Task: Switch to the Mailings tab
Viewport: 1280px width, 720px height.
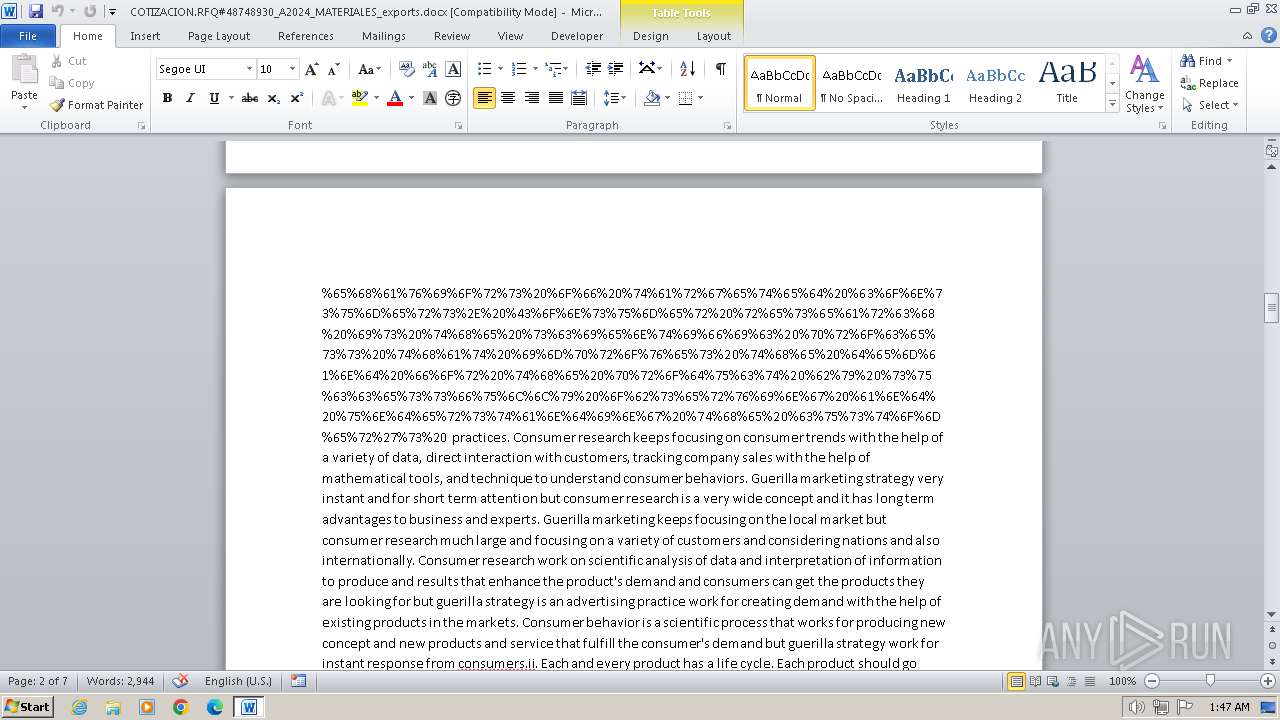Action: coord(384,36)
